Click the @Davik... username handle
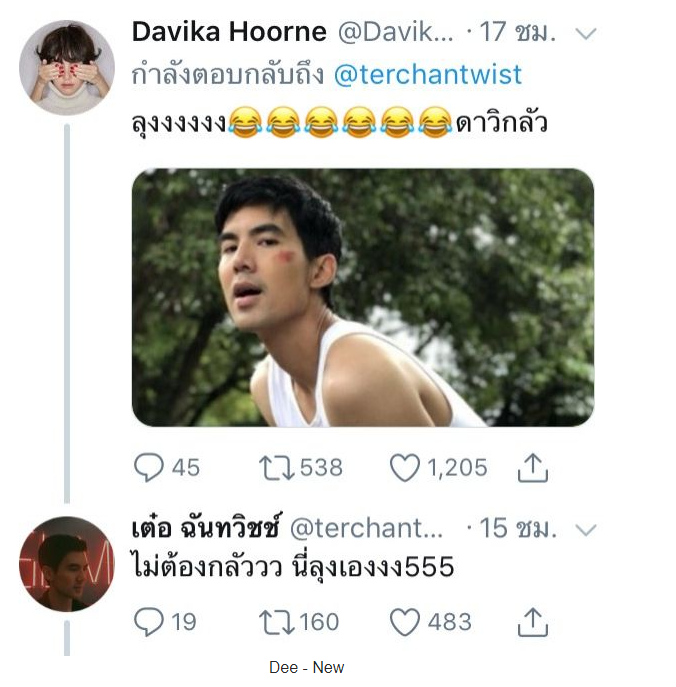 [396, 32]
